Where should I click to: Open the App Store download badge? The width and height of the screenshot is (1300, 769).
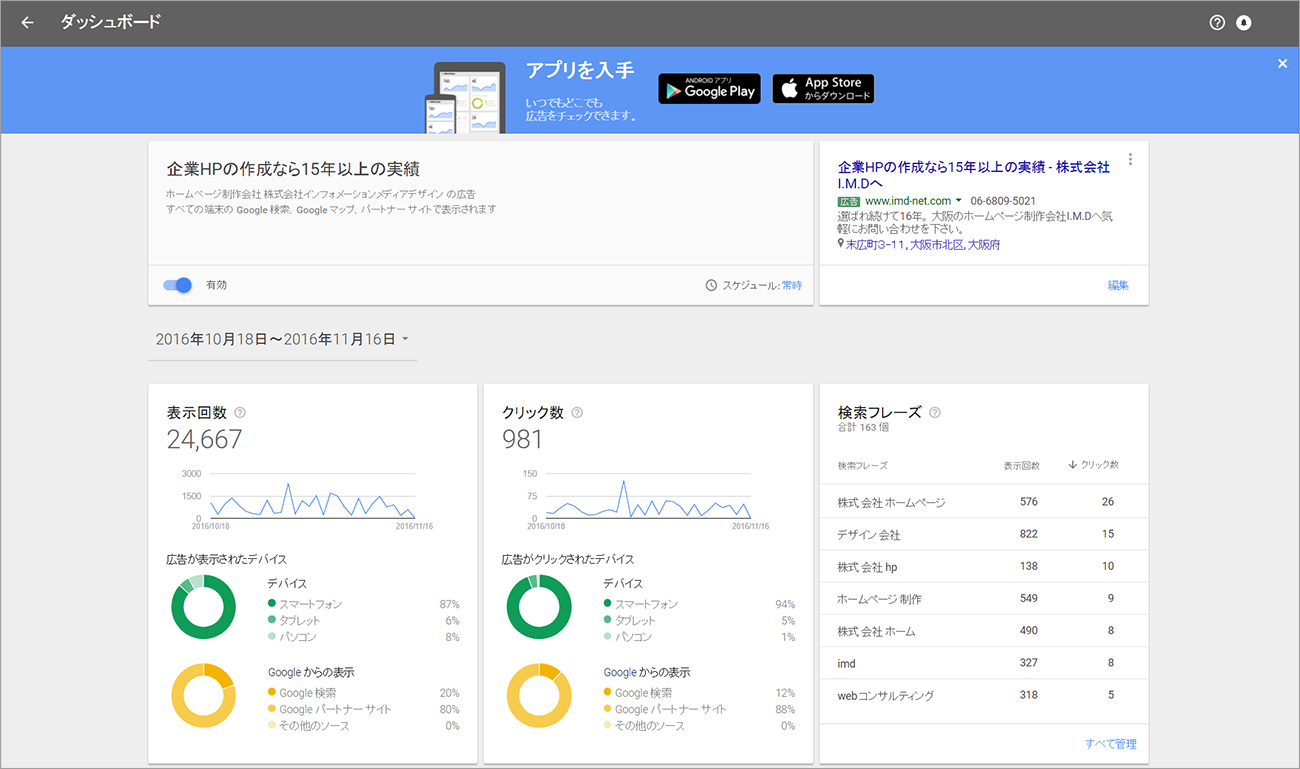point(823,88)
